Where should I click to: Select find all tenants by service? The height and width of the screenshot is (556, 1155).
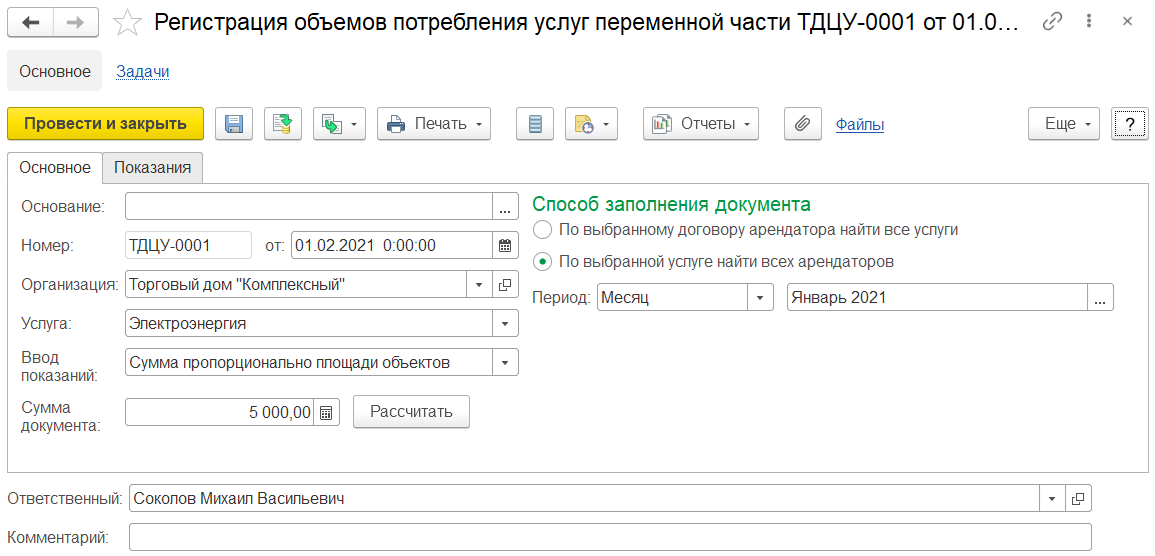coord(543,262)
